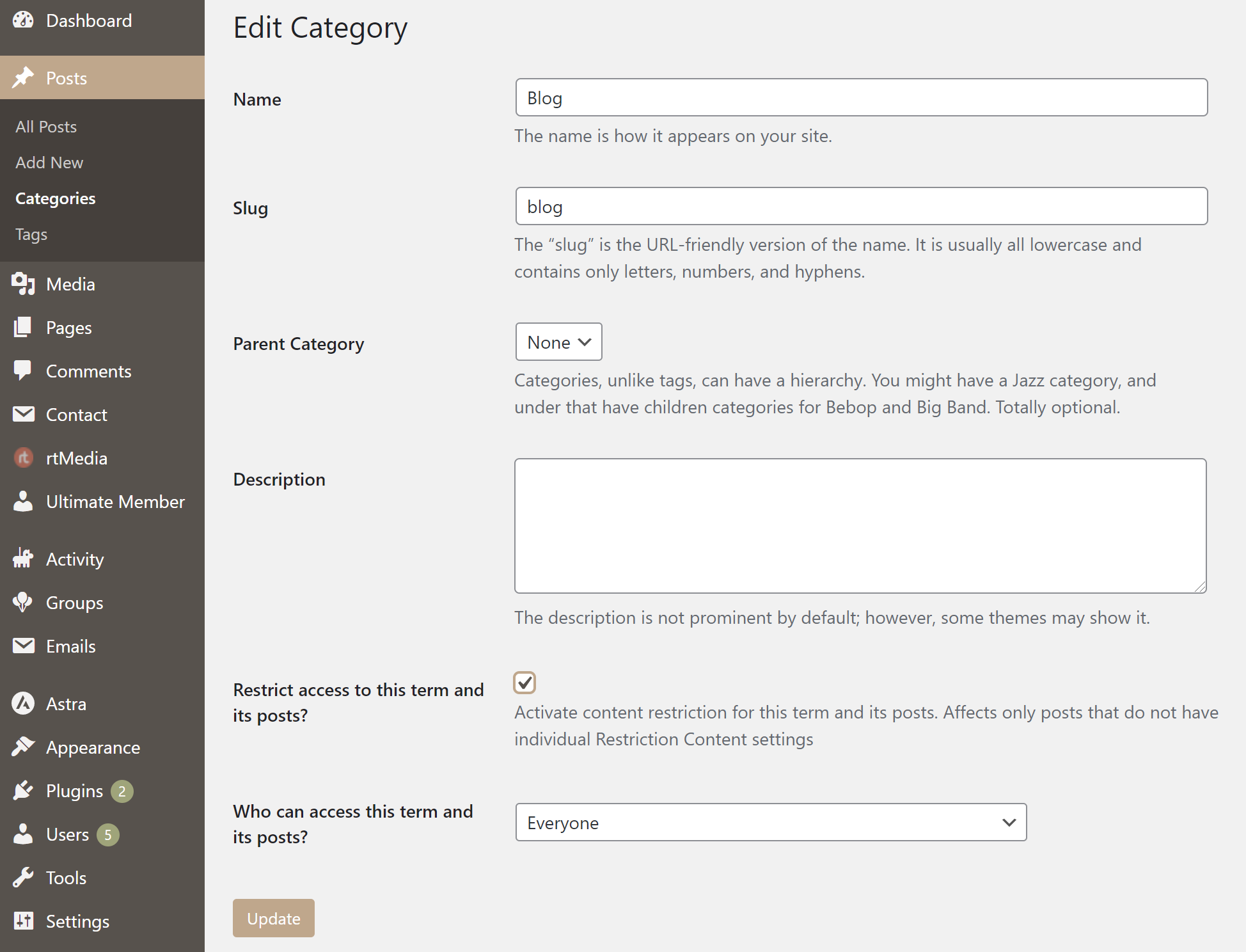Open the Settings menu link
1246x952 pixels.
pyautogui.click(x=77, y=921)
